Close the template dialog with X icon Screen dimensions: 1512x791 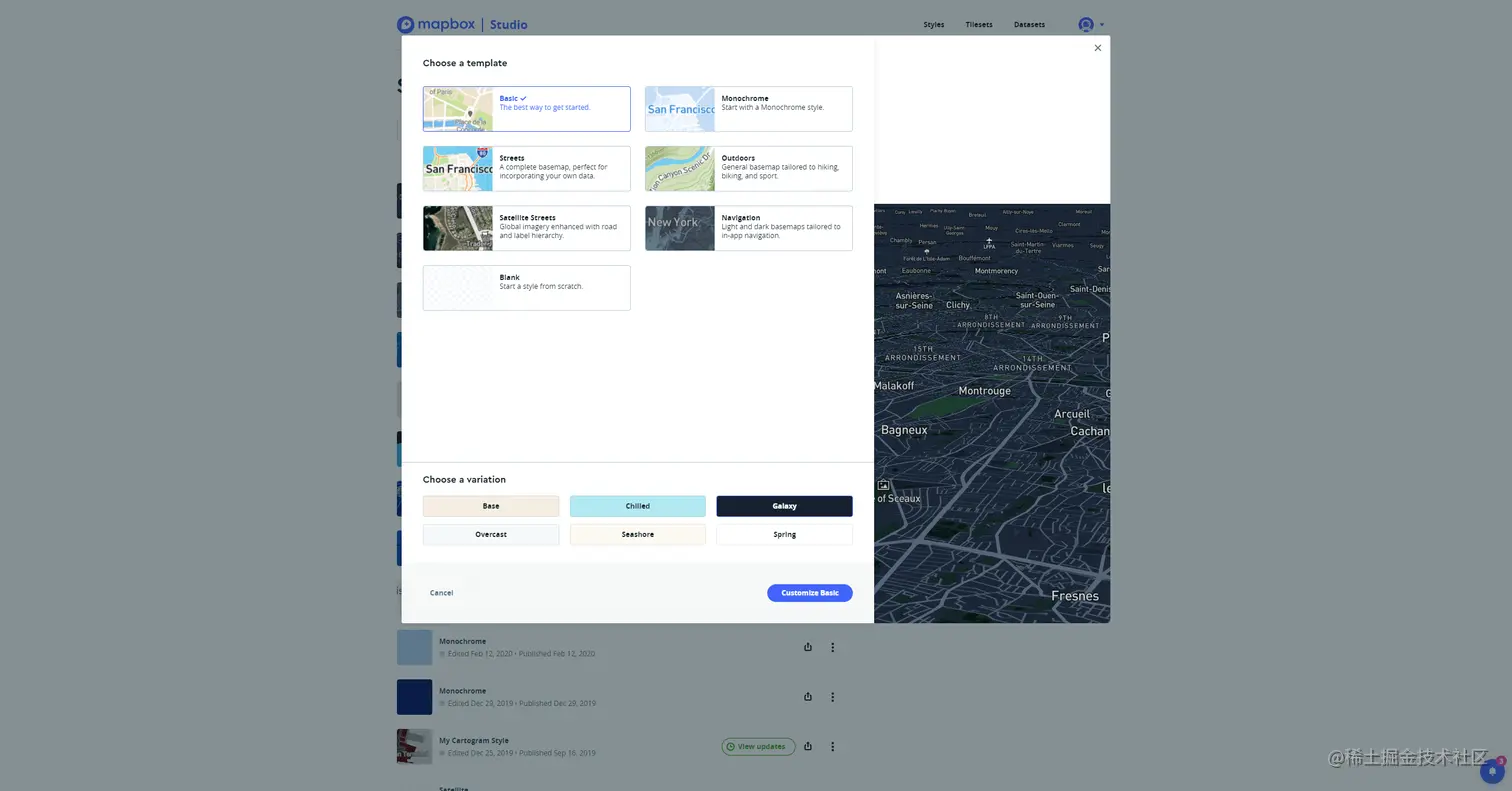[1097, 48]
